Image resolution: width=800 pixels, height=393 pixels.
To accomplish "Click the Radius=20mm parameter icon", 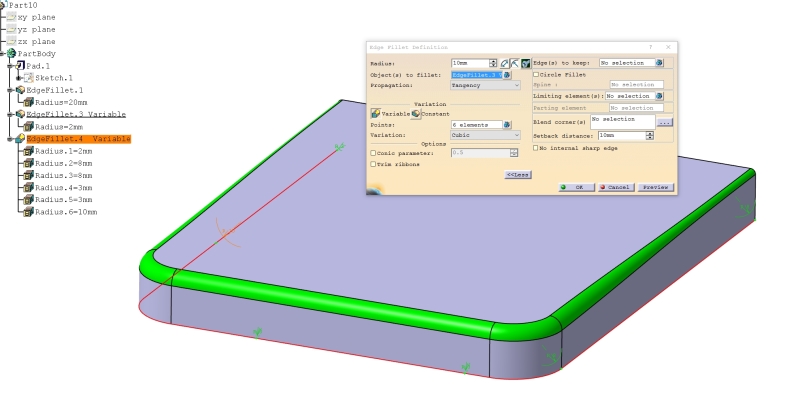I will click(x=29, y=102).
